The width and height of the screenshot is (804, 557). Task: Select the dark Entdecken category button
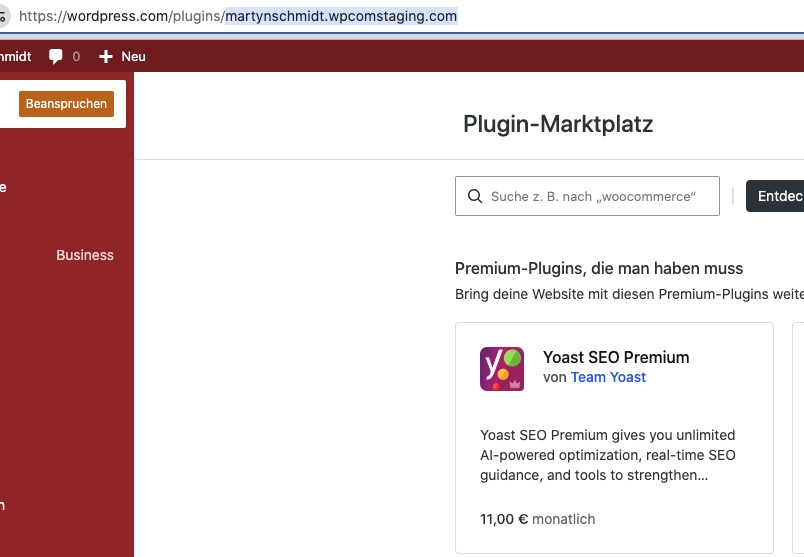click(x=776, y=196)
